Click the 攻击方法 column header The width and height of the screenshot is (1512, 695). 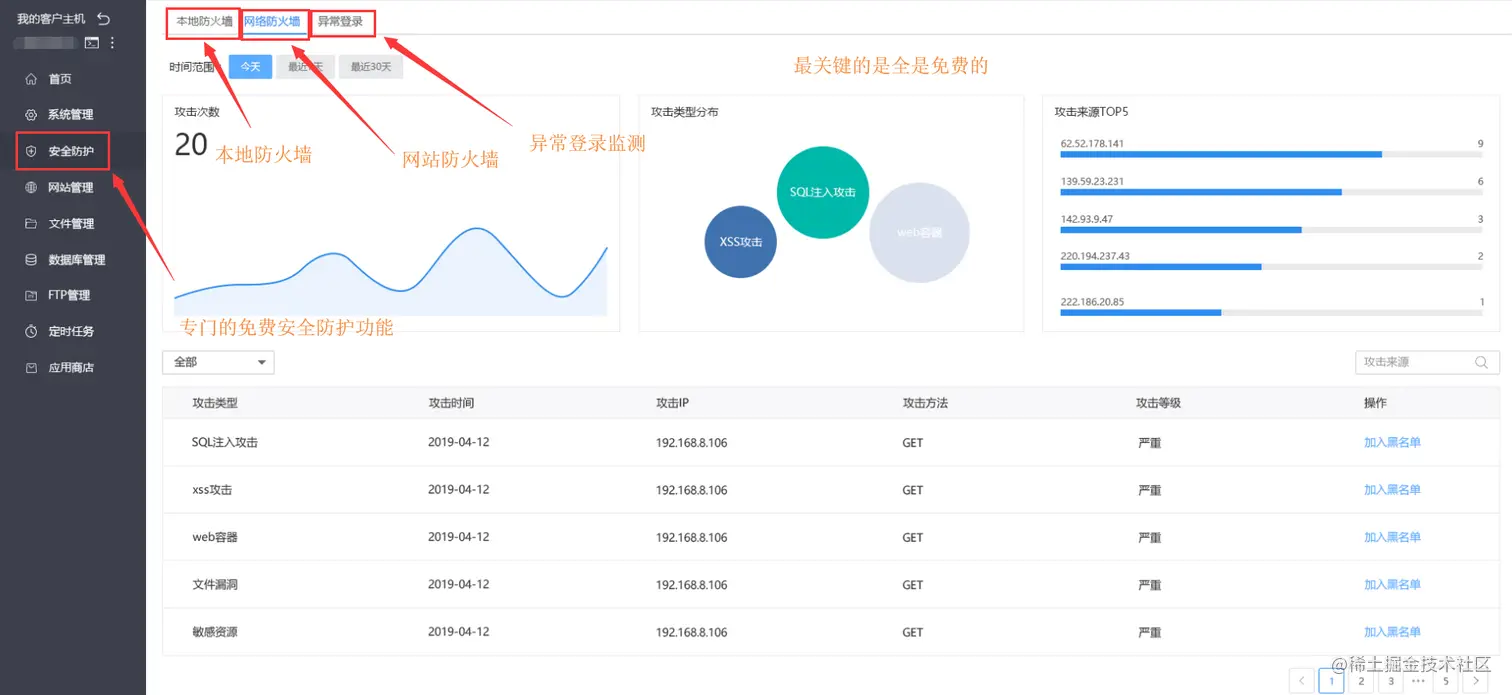pos(925,403)
